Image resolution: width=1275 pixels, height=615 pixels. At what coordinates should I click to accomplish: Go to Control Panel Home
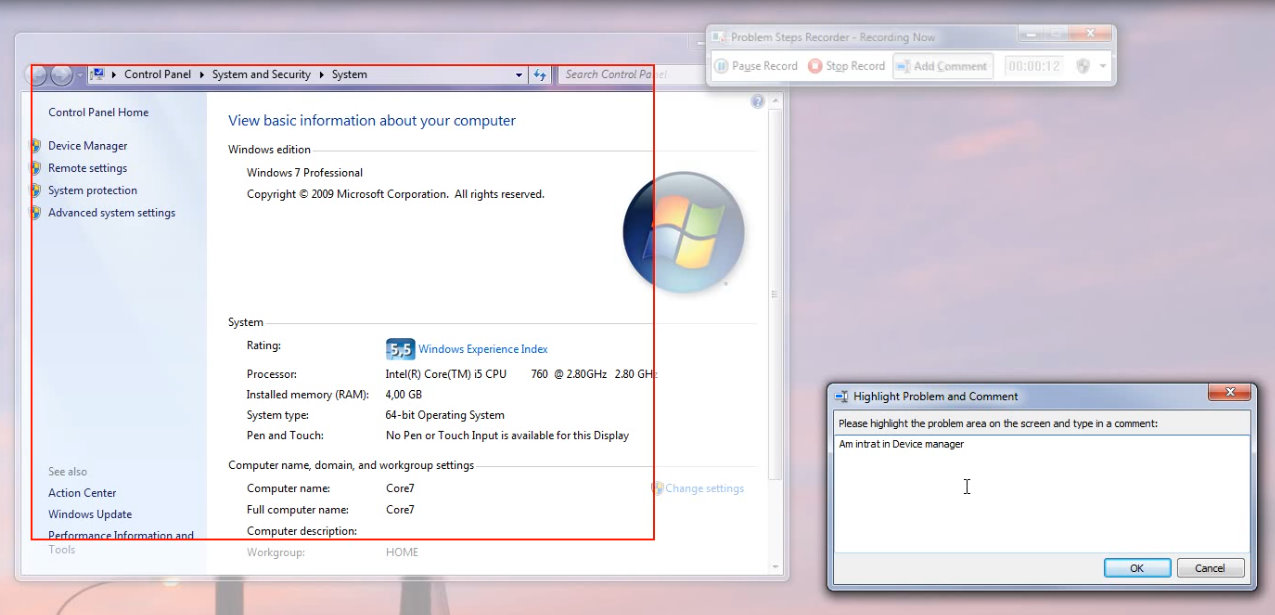98,112
